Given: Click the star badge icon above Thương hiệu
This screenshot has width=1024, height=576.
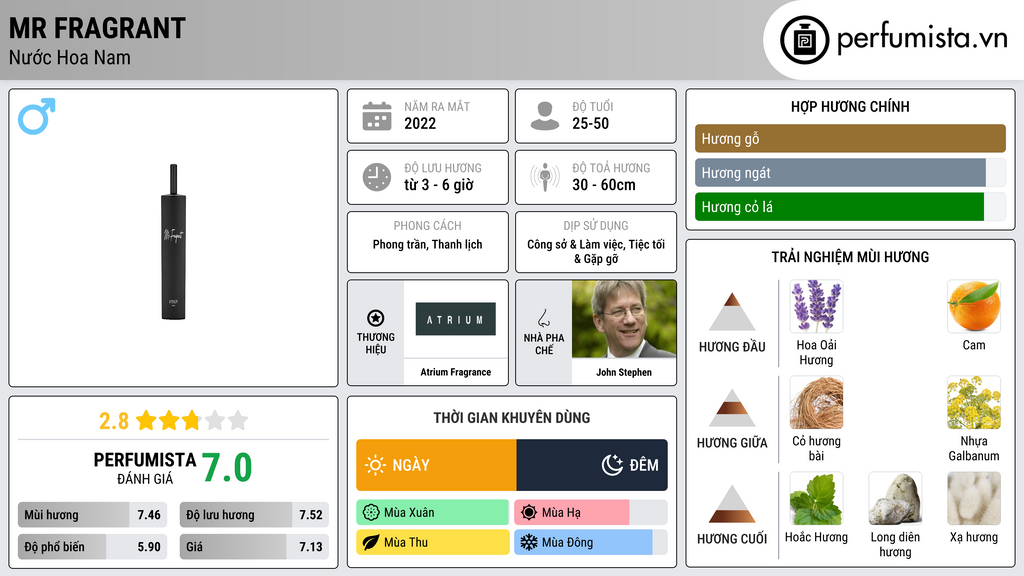Looking at the screenshot, I should pyautogui.click(x=376, y=318).
